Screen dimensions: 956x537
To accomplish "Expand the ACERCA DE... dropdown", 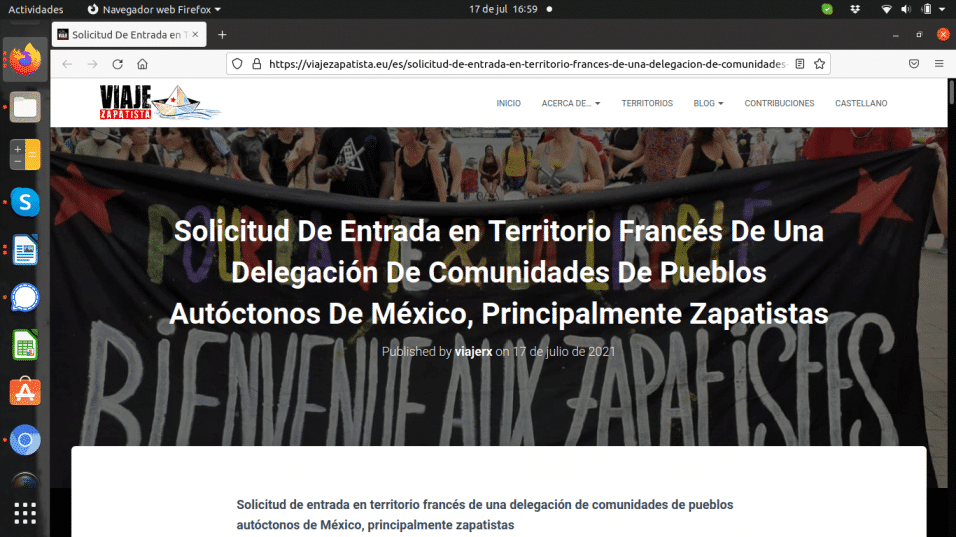I will click(x=571, y=104).
